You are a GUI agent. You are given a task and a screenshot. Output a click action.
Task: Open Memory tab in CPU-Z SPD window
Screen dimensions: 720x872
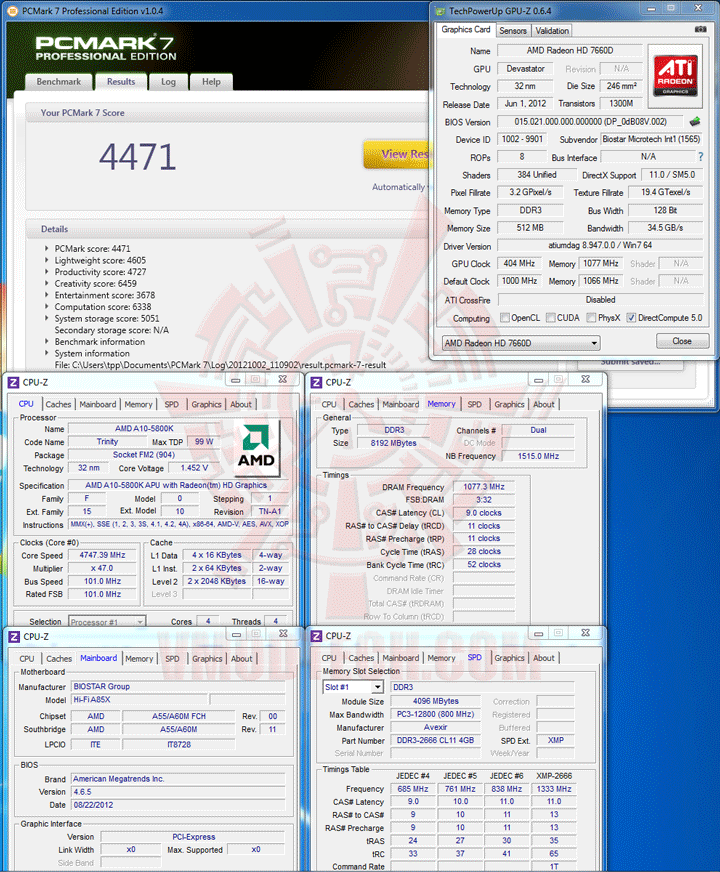pyautogui.click(x=441, y=658)
